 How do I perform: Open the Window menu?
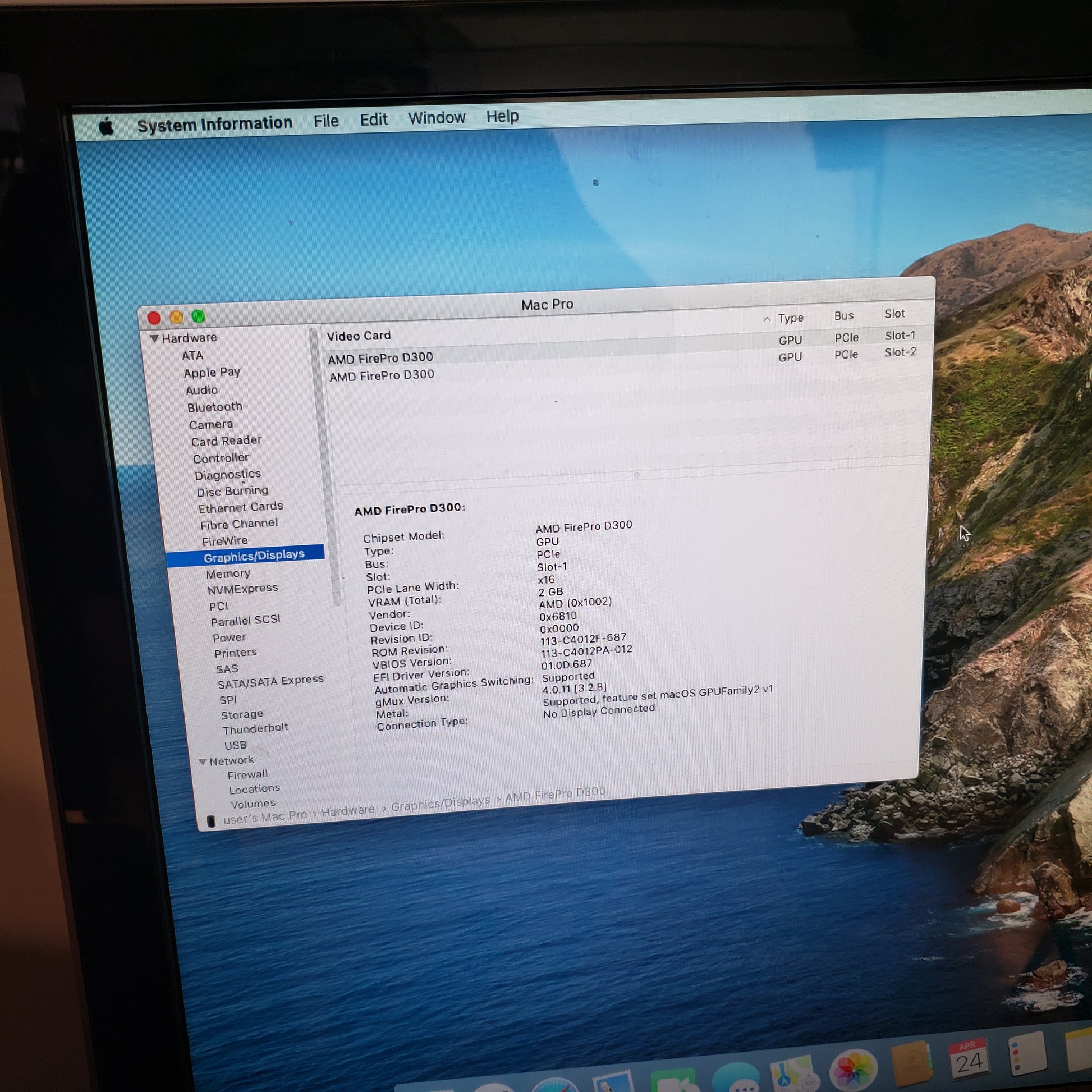[x=437, y=118]
